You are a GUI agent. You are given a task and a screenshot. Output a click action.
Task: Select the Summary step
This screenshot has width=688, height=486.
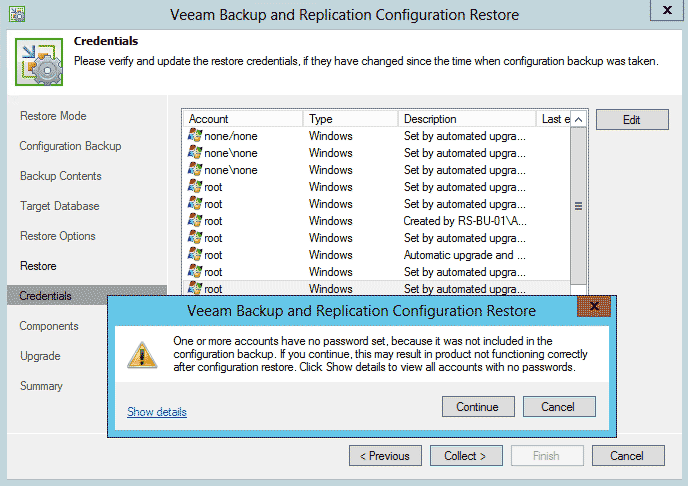tap(41, 386)
